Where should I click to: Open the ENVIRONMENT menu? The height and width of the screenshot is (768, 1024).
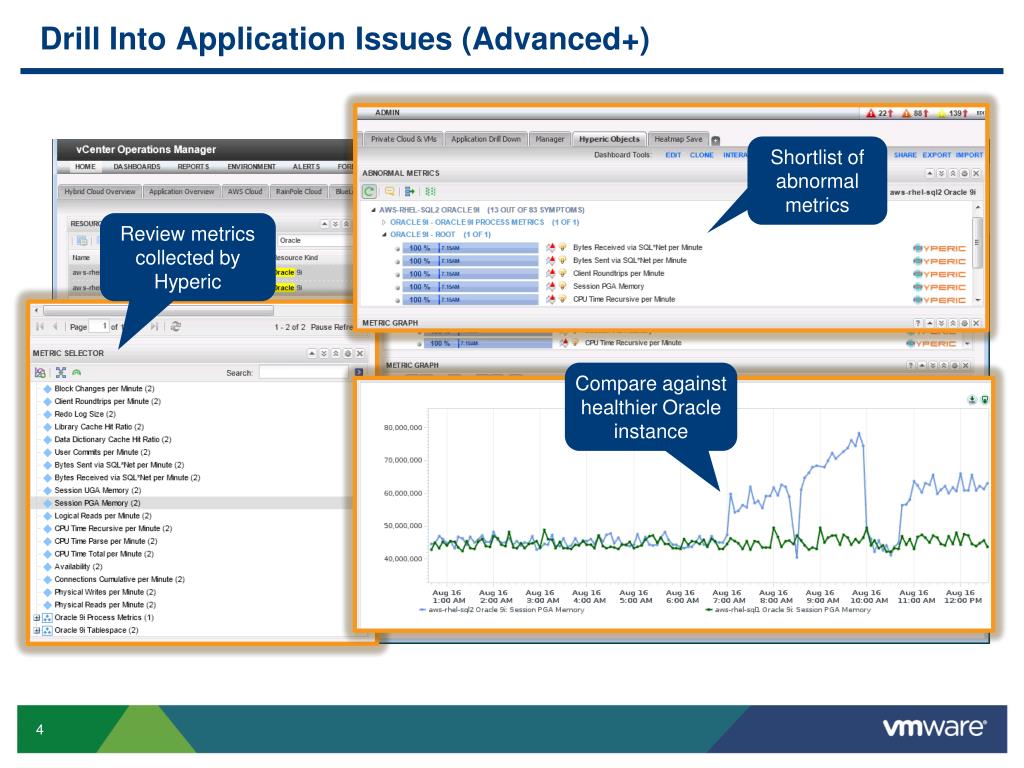tap(251, 167)
